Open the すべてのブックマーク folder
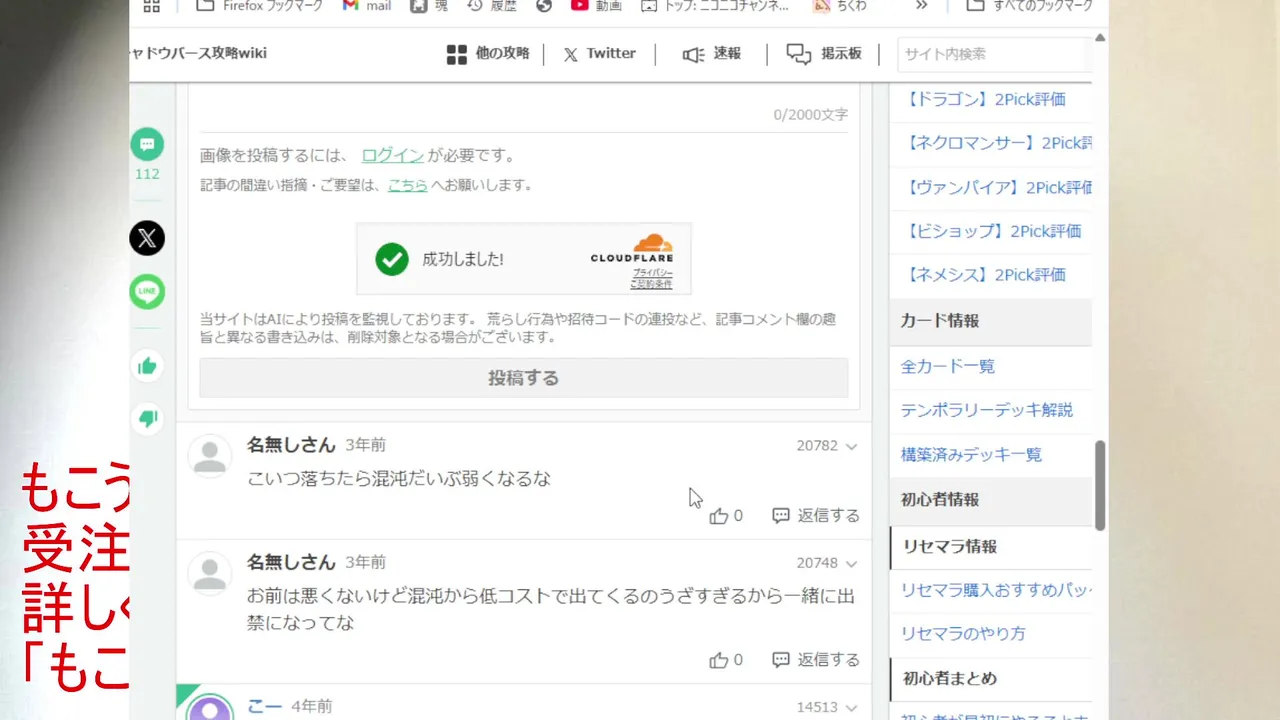 pyautogui.click(x=1029, y=6)
